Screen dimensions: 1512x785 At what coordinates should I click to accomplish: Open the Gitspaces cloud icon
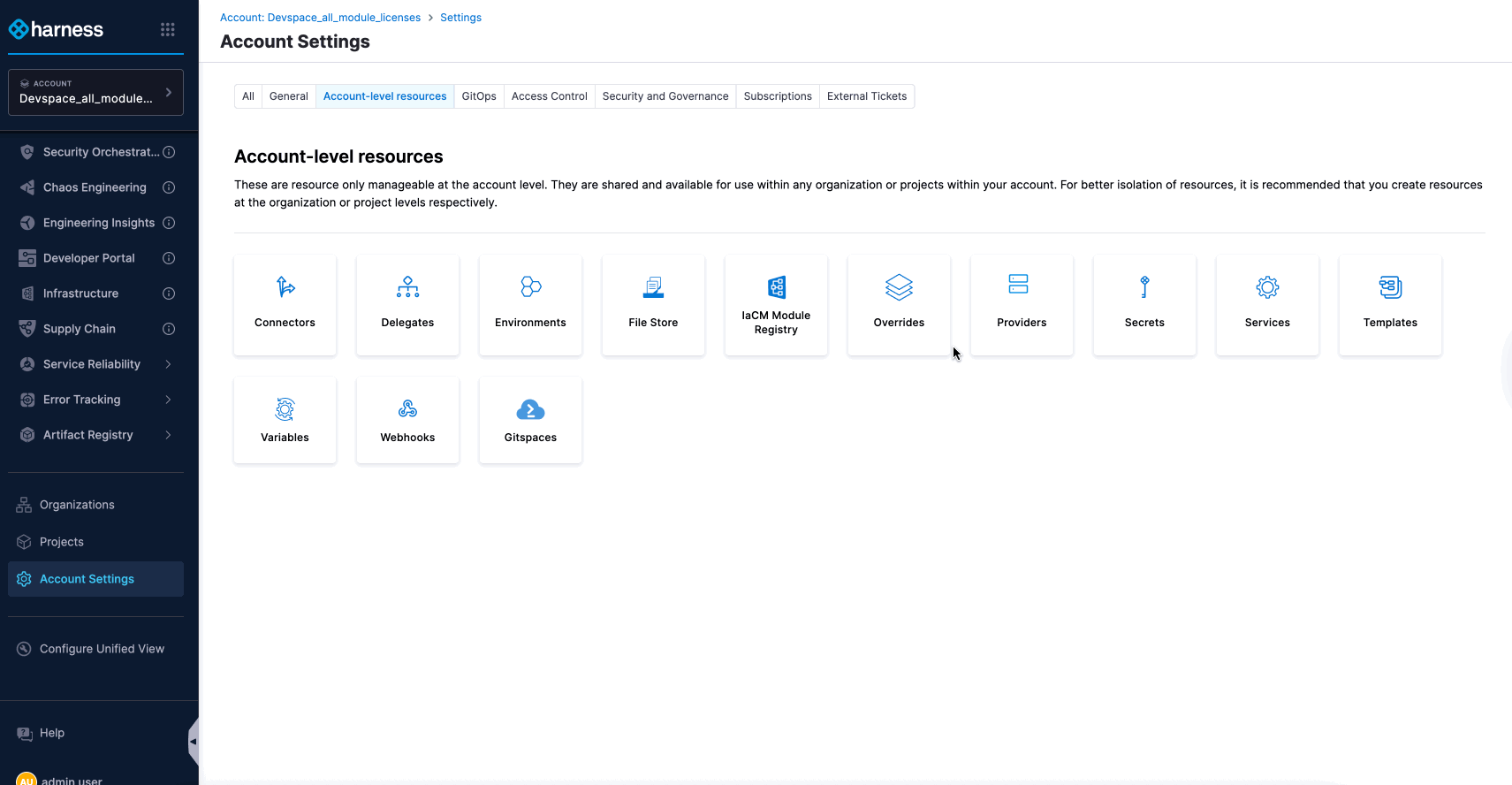[x=530, y=410]
